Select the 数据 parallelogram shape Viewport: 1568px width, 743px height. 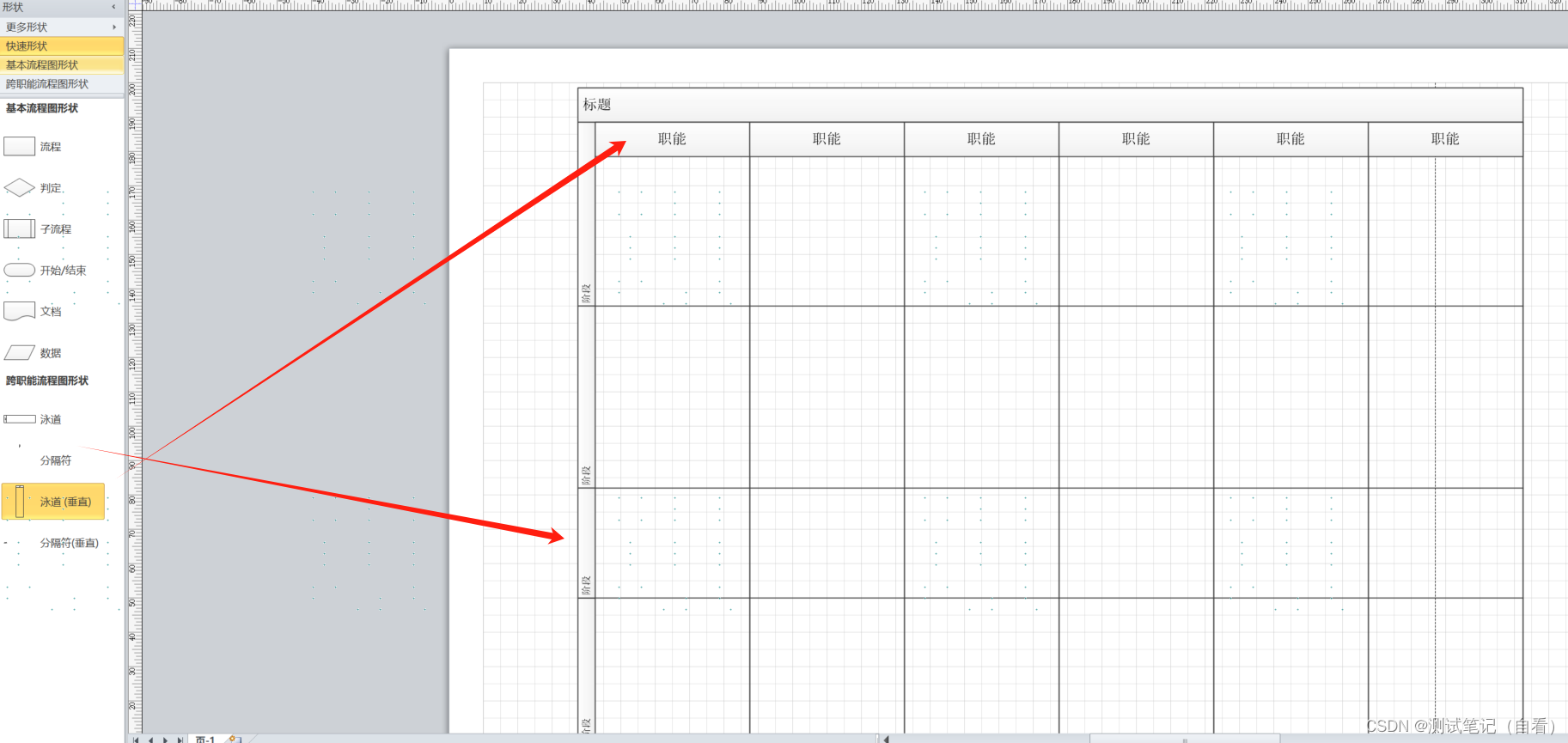coord(20,352)
